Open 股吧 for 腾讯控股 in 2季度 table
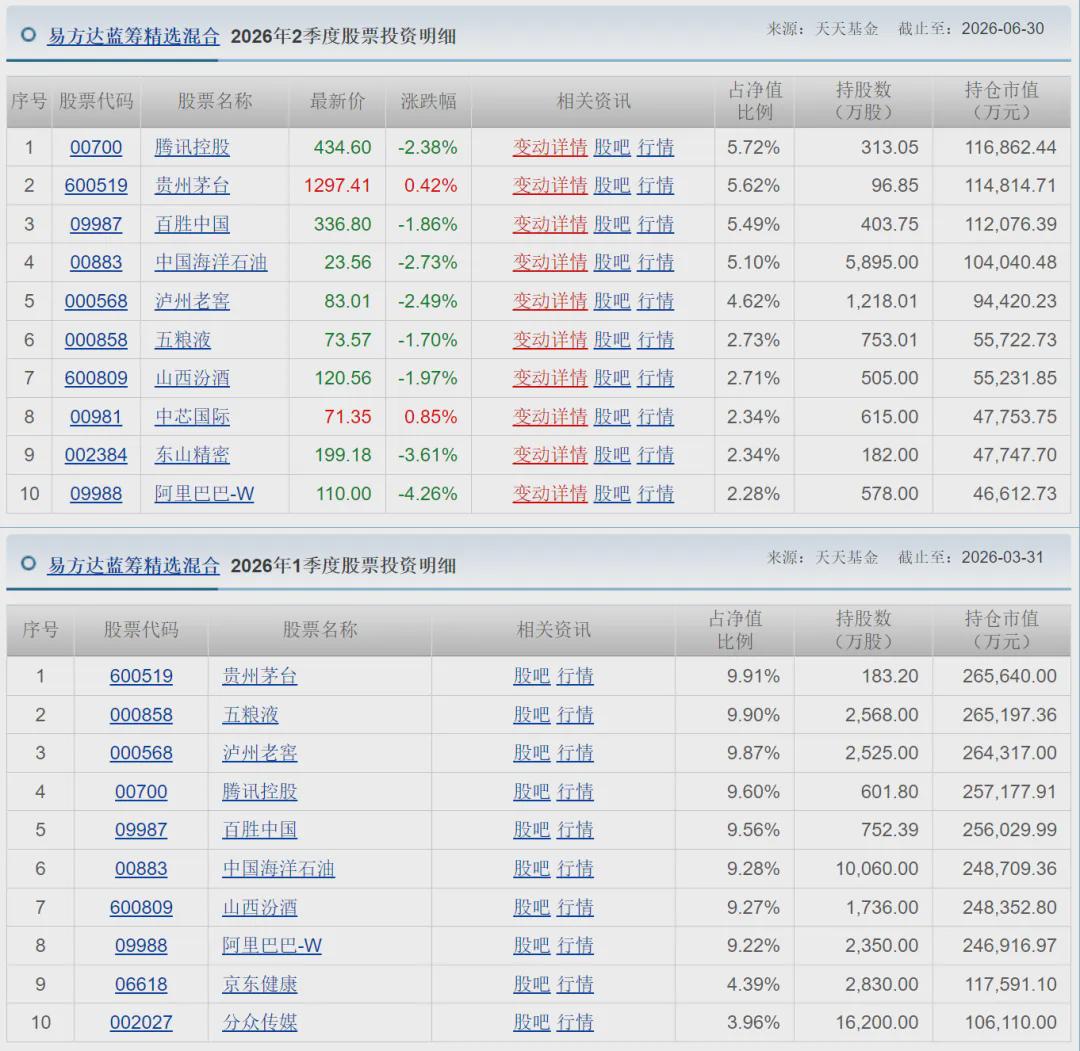The width and height of the screenshot is (1080, 1051). [612, 147]
